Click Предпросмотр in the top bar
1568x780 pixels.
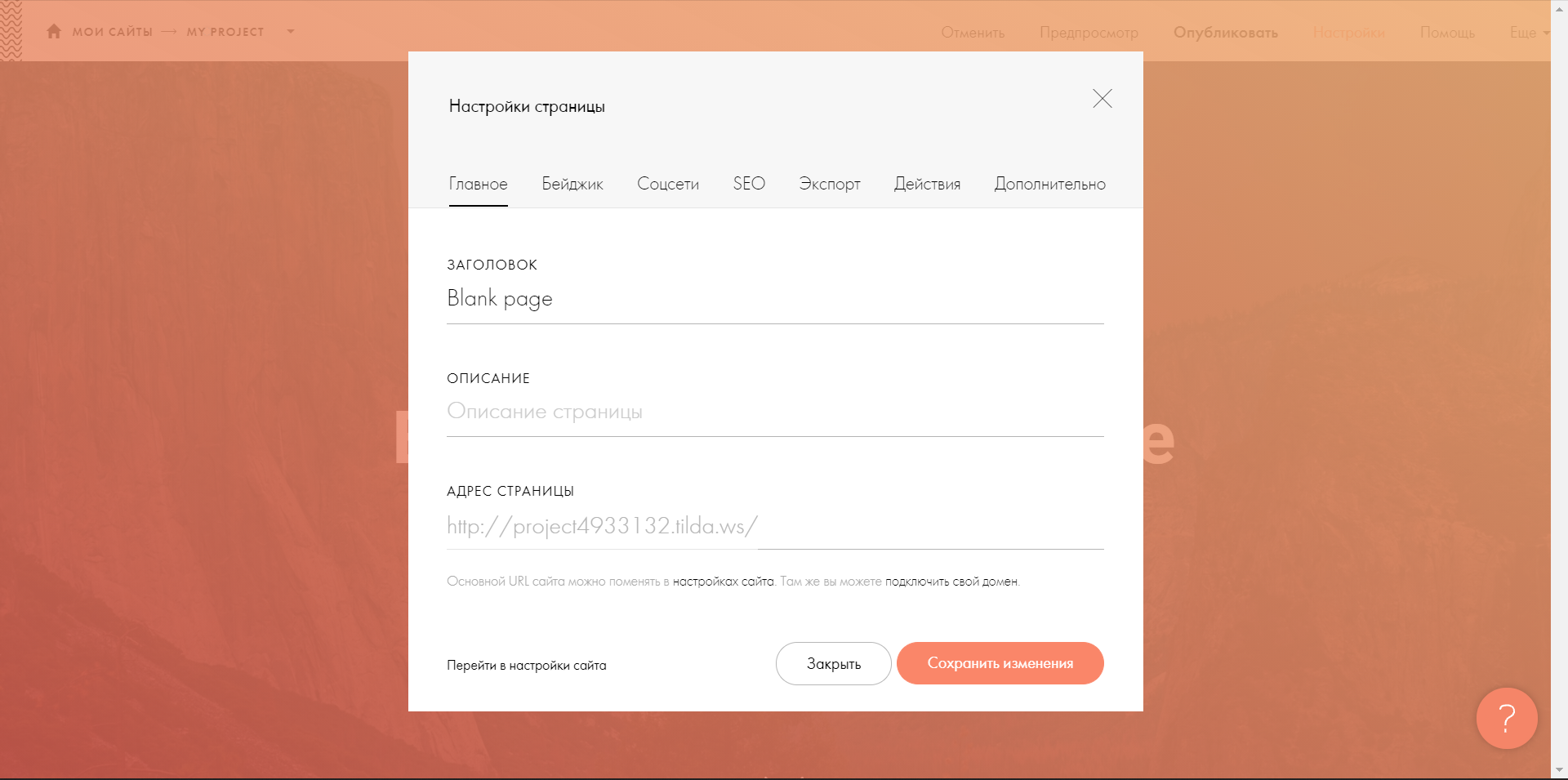point(1089,33)
